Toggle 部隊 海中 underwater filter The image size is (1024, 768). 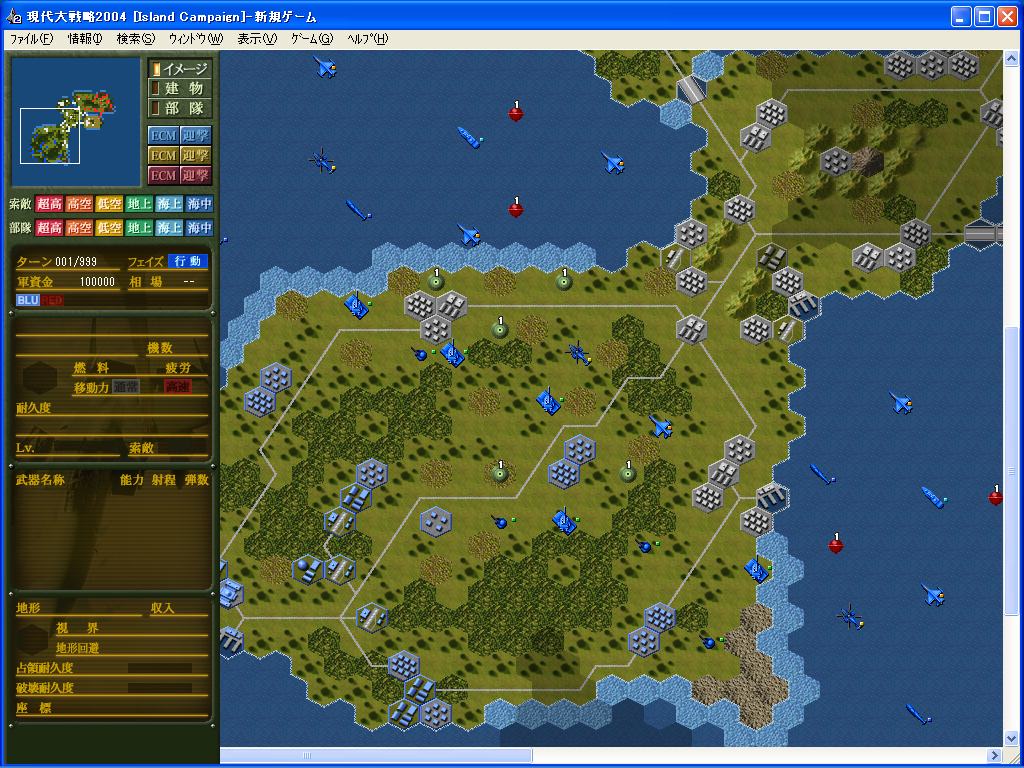199,228
